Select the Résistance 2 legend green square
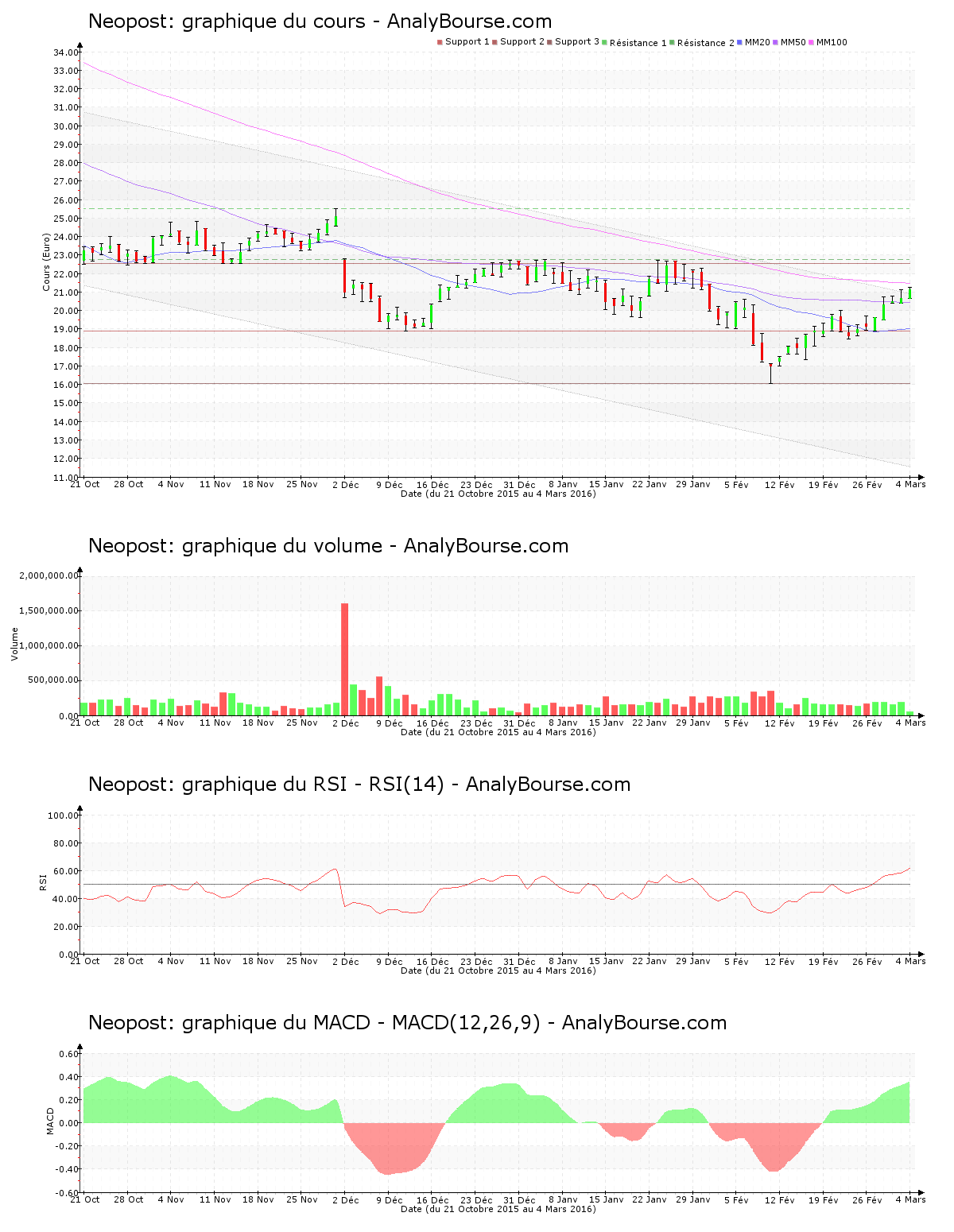 673,42
